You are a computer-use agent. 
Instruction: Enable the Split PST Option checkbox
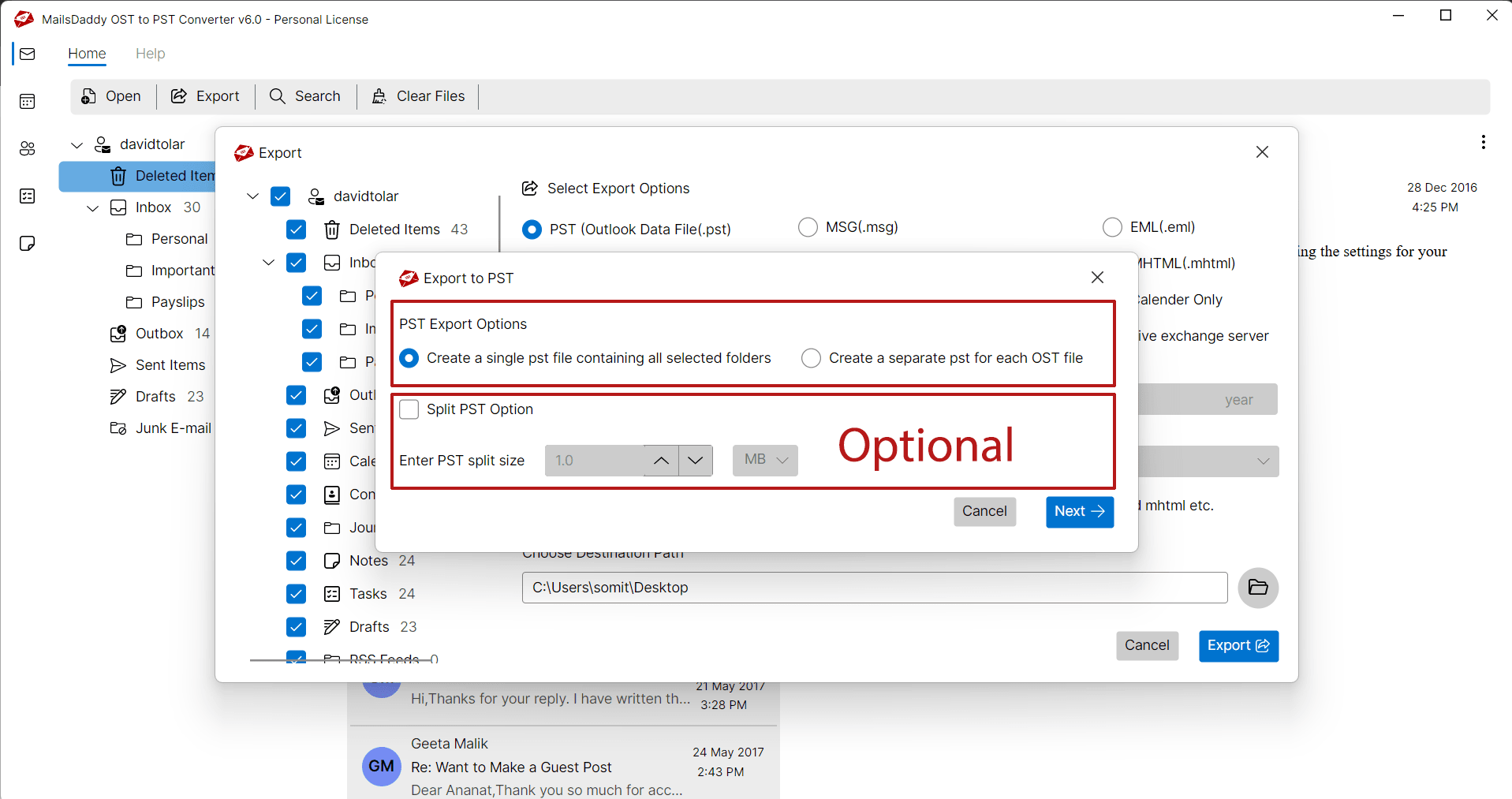409,409
